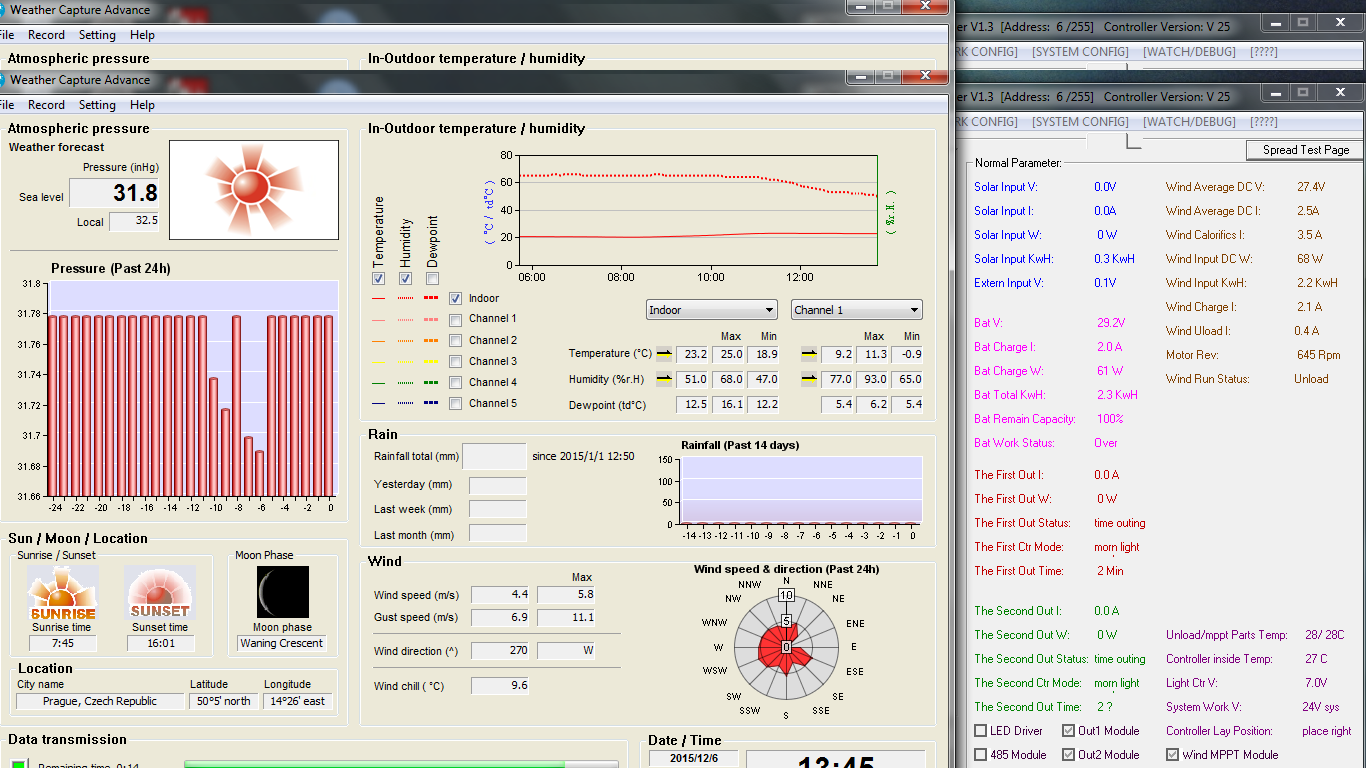This screenshot has width=1366, height=768.
Task: Click the Channel 1 humidity trend arrow
Action: (x=808, y=380)
